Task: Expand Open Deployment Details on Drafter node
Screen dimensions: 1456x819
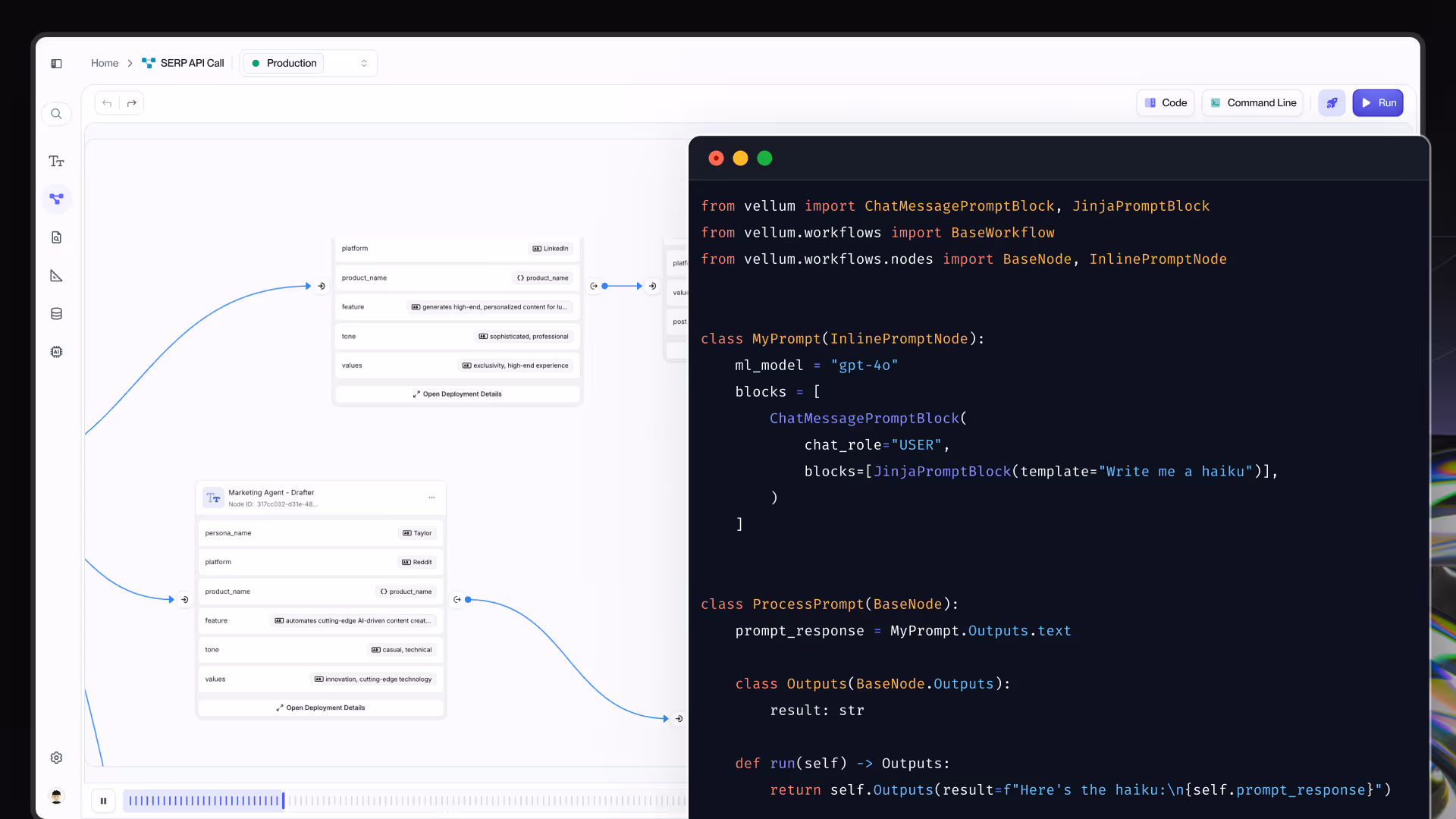Action: click(321, 708)
